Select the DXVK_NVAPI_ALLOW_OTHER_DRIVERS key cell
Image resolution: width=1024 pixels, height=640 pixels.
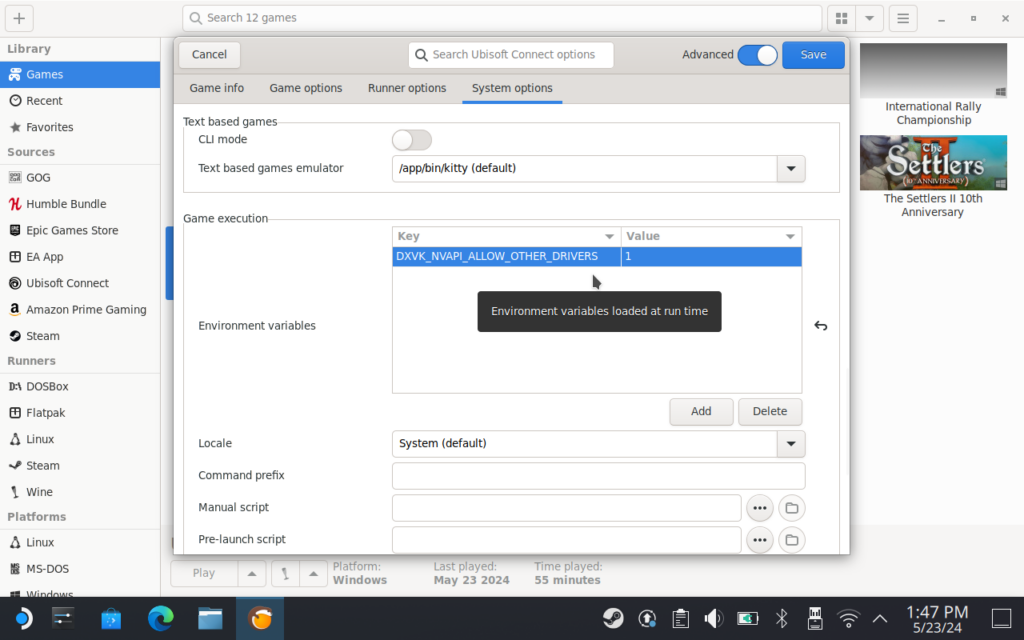click(x=506, y=257)
